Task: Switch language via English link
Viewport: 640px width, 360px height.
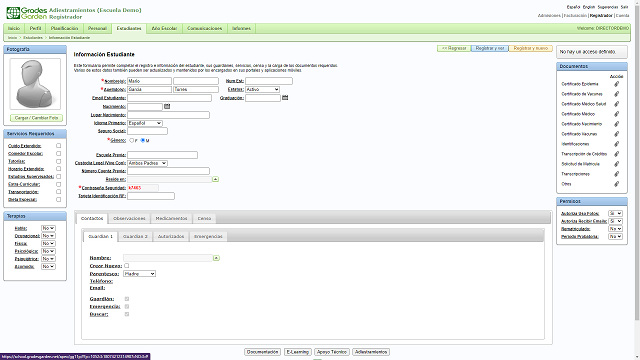Action: 588,7
